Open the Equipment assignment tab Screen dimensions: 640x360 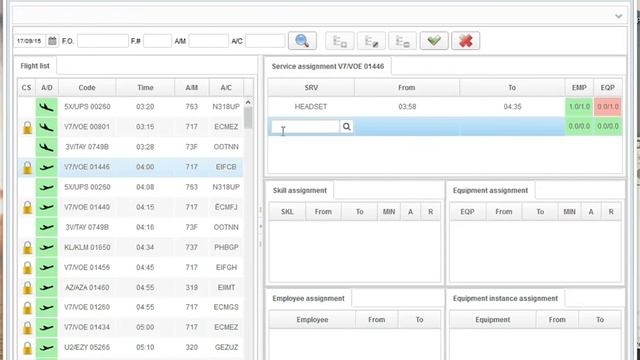[490, 190]
